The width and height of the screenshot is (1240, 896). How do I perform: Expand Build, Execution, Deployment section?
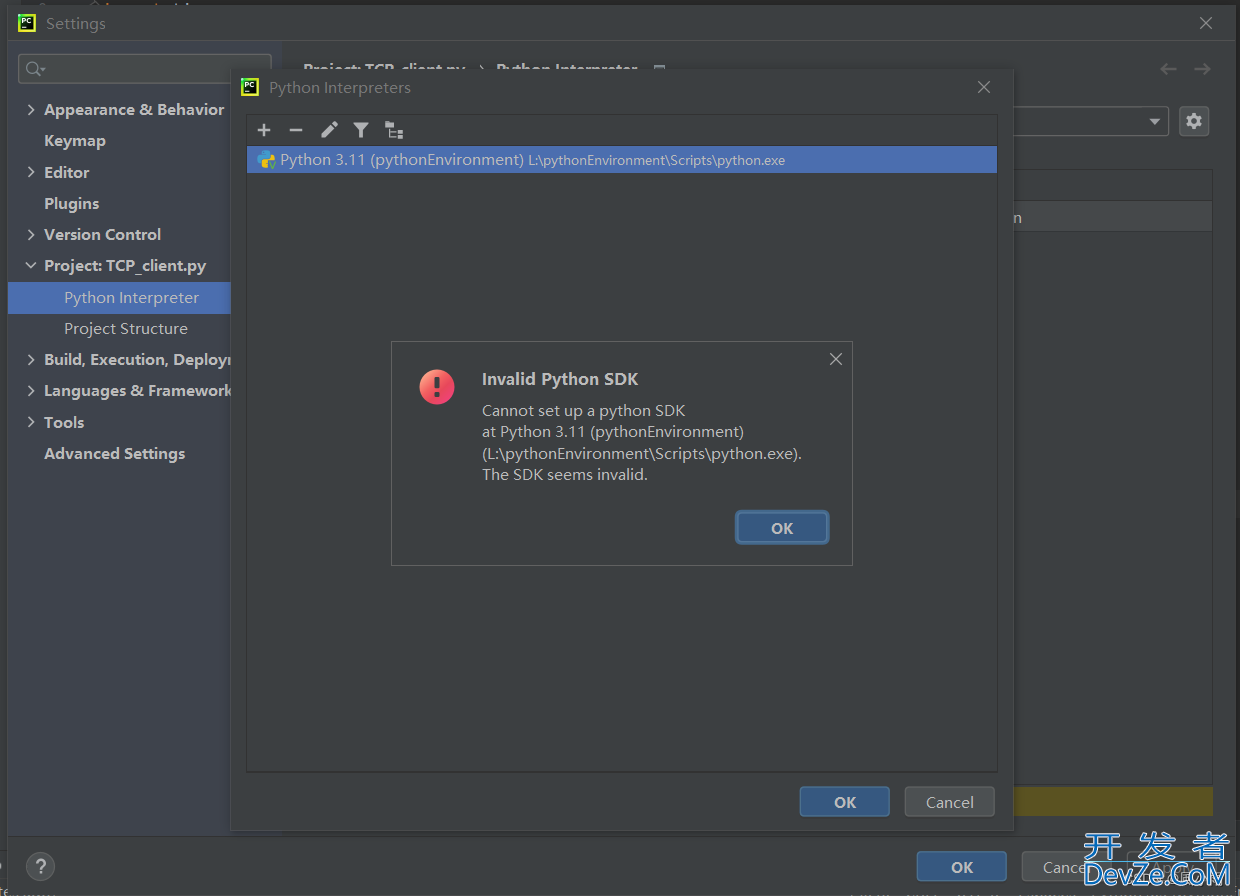click(x=31, y=359)
